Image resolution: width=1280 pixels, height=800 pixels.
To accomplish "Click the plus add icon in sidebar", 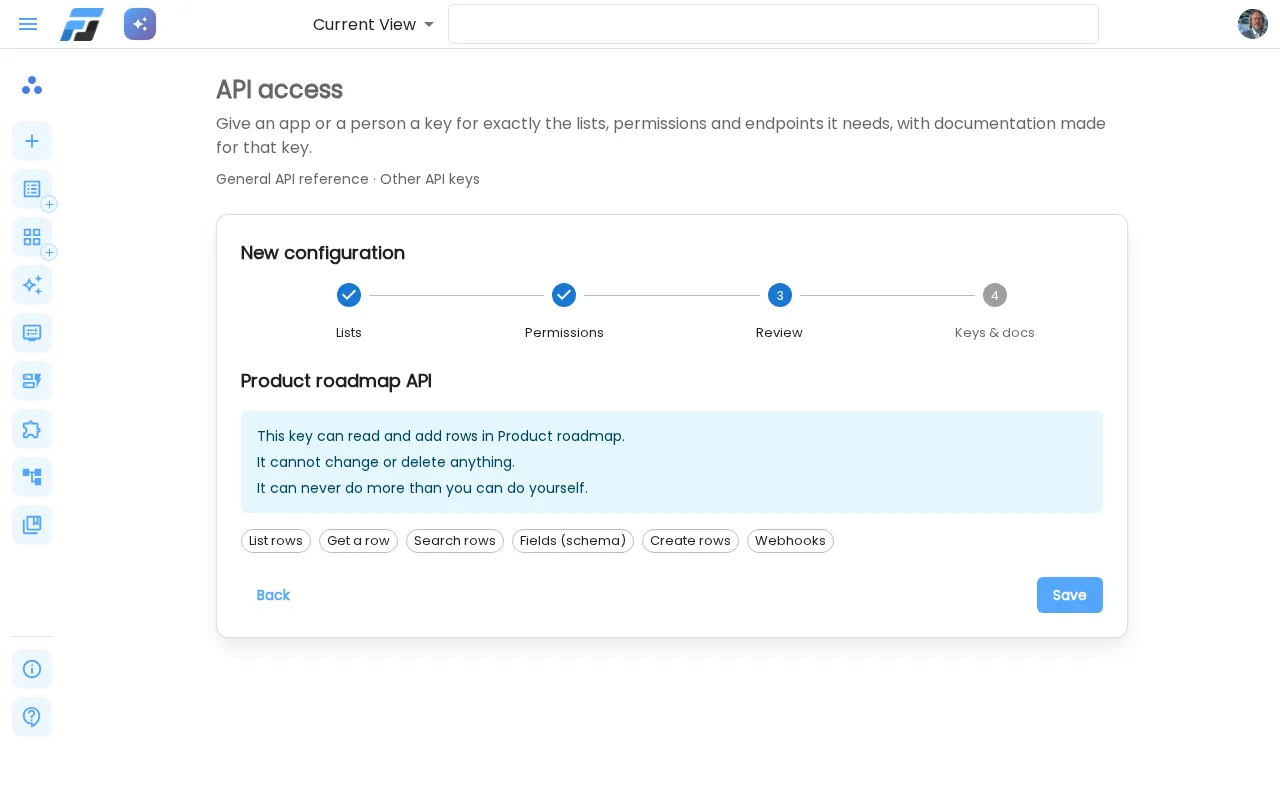I will click(32, 141).
